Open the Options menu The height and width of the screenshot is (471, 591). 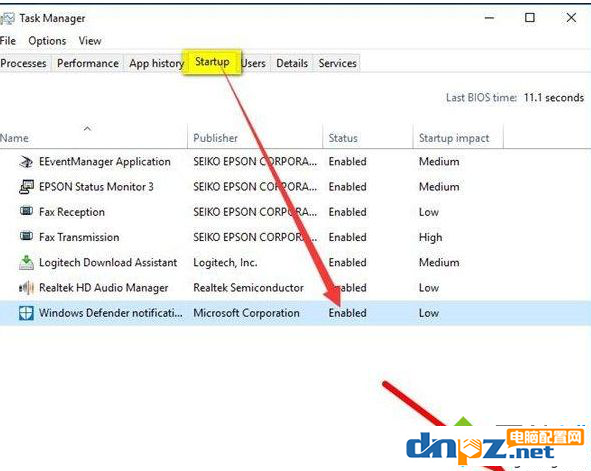click(47, 41)
